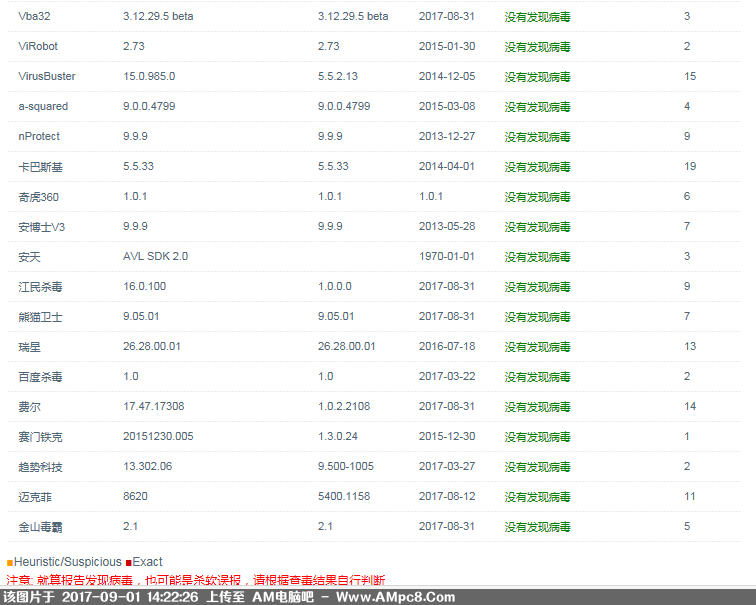
Task: Select the 卡巴斯基 scanner name
Action: 40,167
